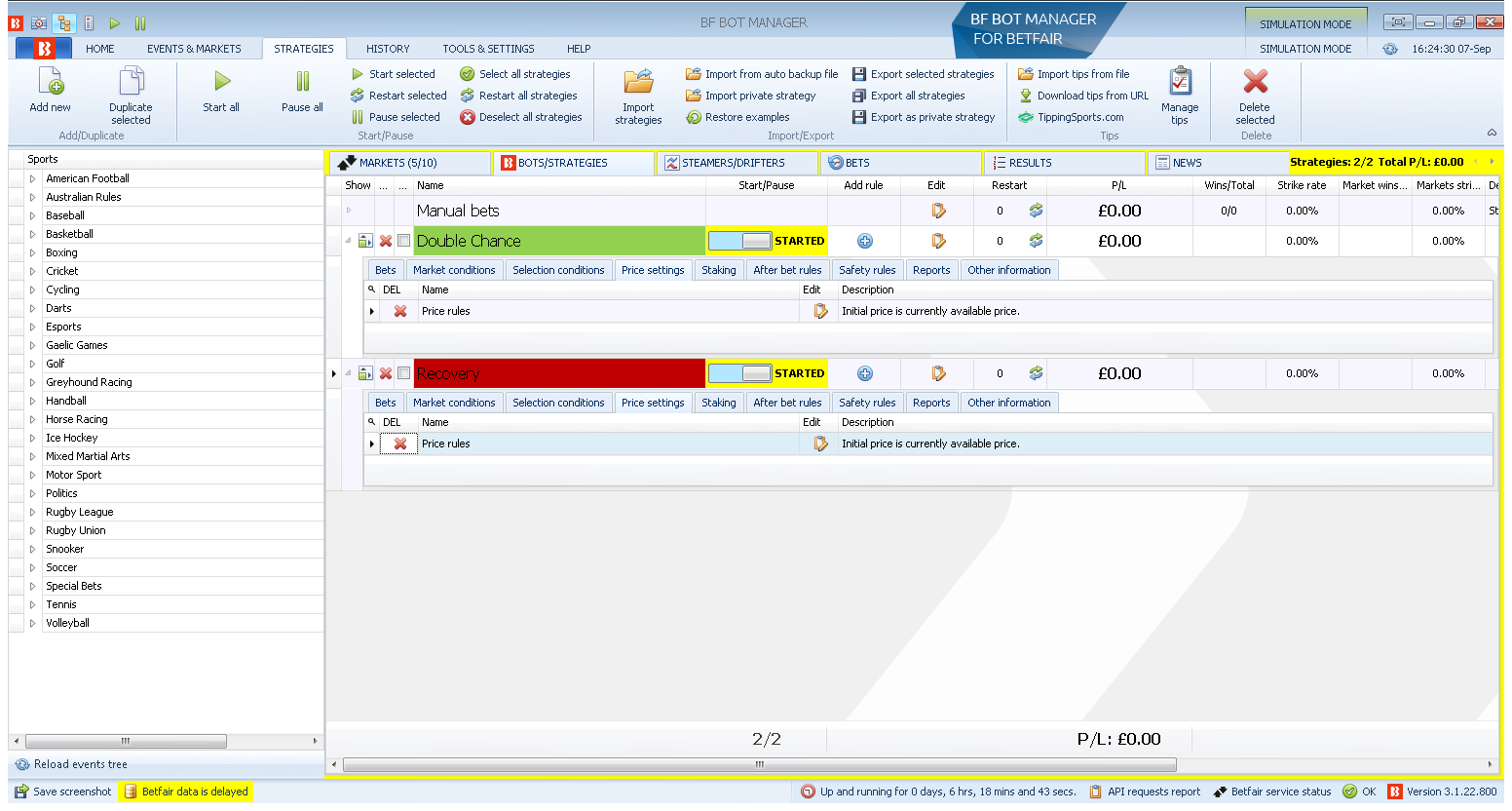Click the SIMULATION MODE button

click(1305, 24)
